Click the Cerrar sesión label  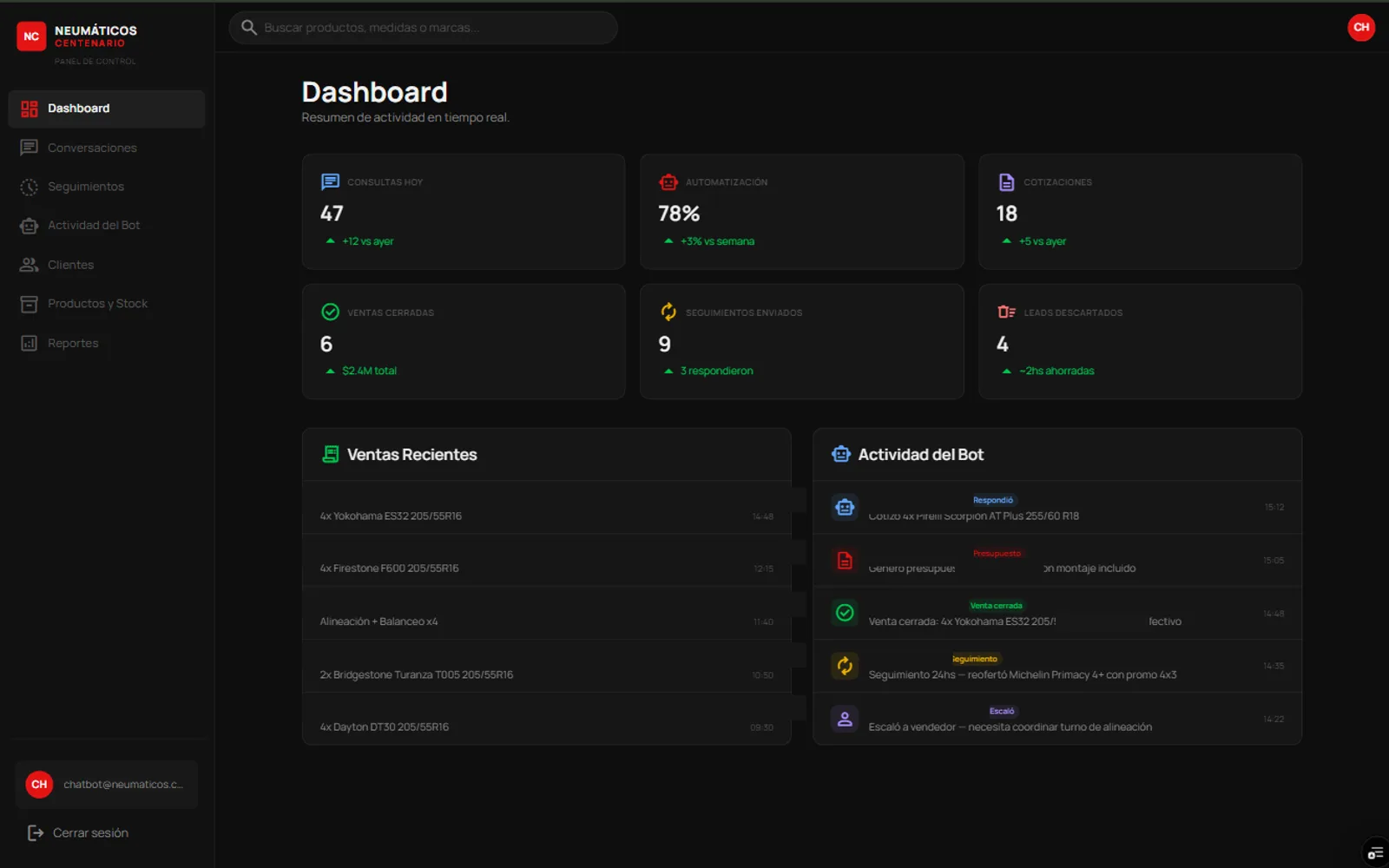click(90, 832)
